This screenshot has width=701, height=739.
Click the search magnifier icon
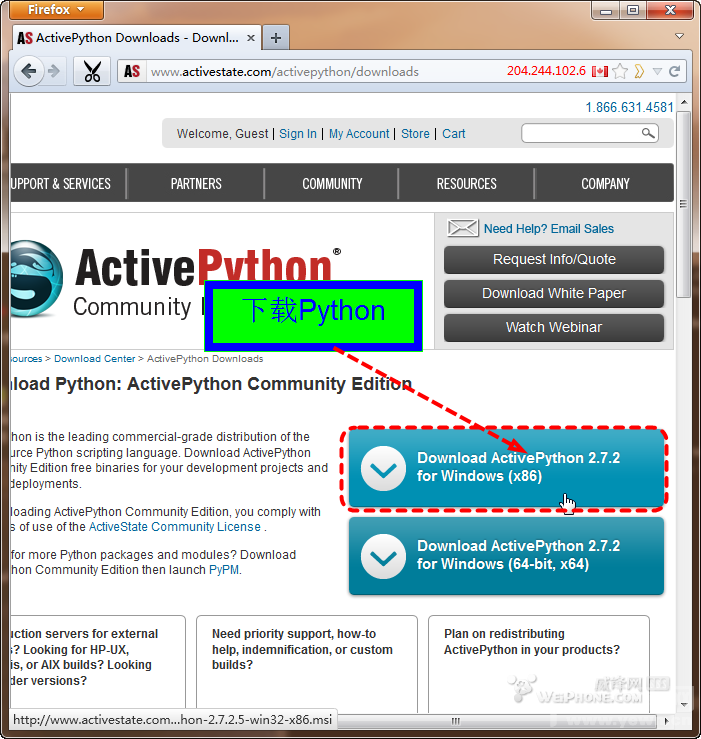click(648, 133)
